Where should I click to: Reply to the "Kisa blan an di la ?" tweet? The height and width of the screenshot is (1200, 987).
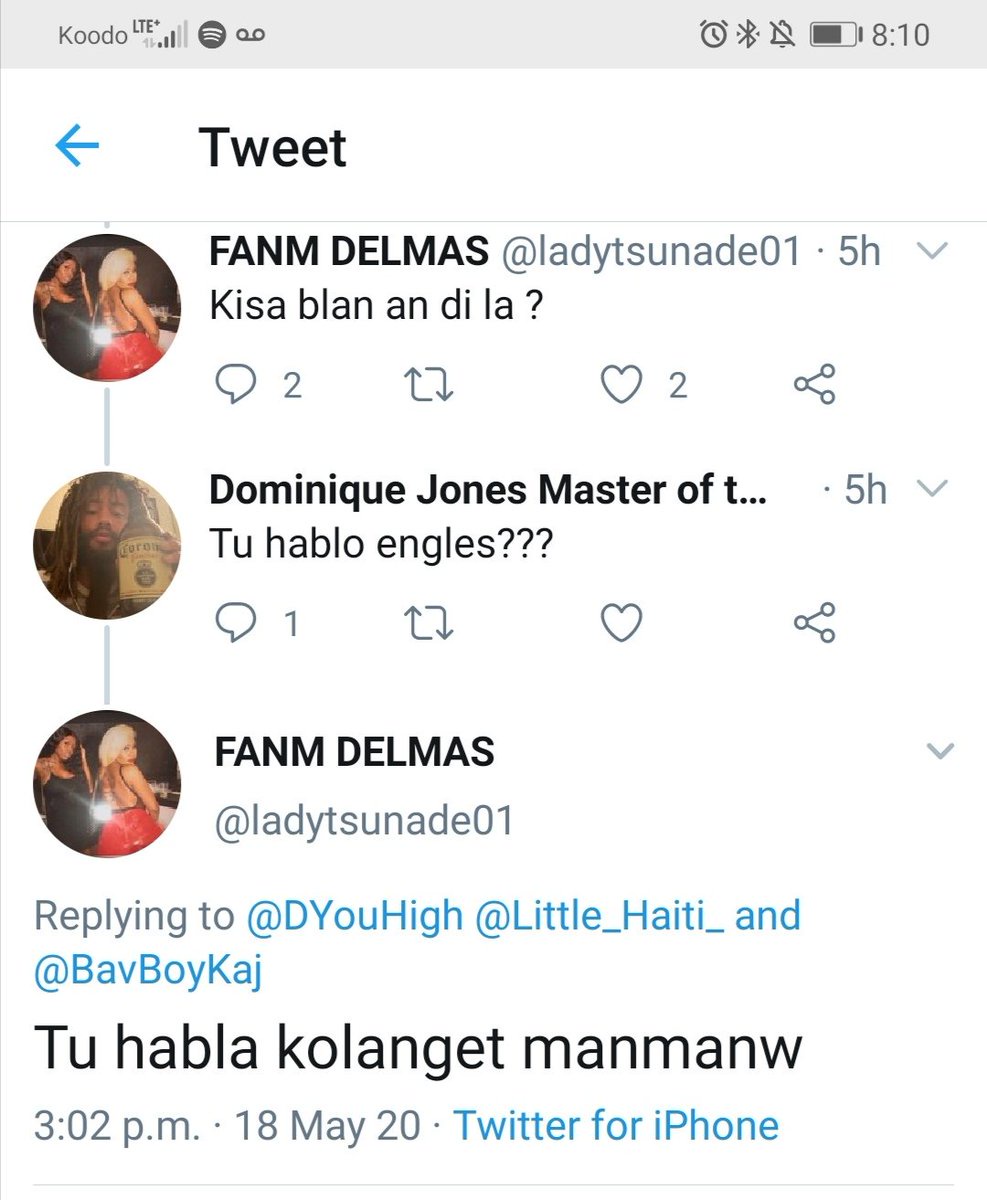point(236,386)
